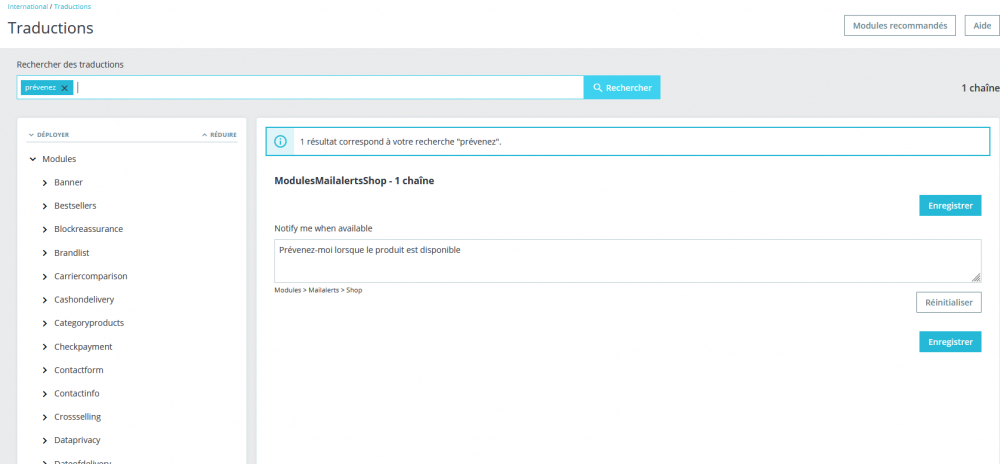The width and height of the screenshot is (1000, 464).
Task: Click the '1 chaîne' count text
Action: [x=981, y=88]
